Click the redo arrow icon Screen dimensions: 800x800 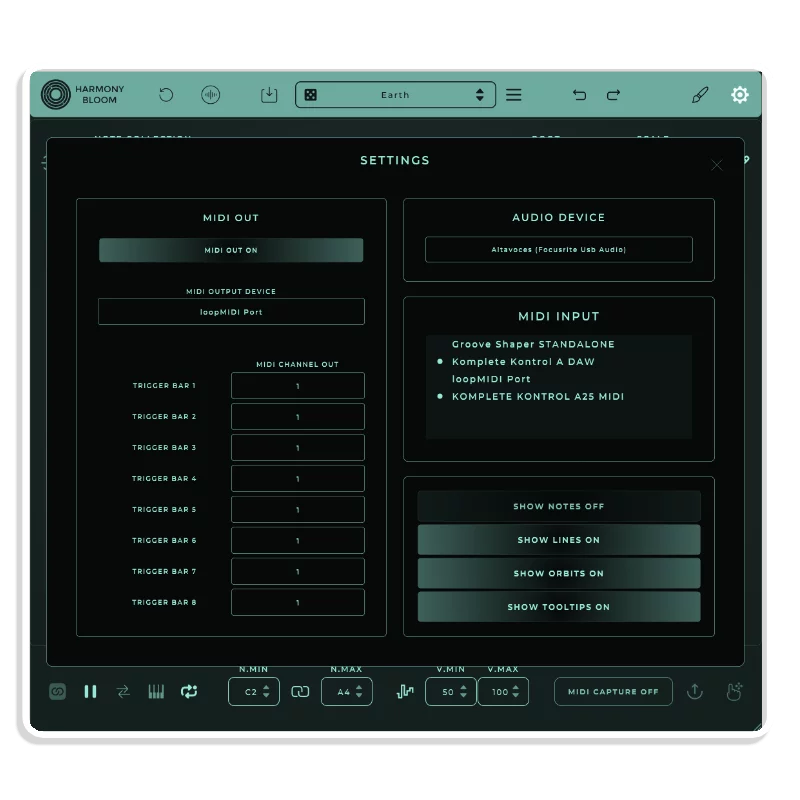pos(613,95)
